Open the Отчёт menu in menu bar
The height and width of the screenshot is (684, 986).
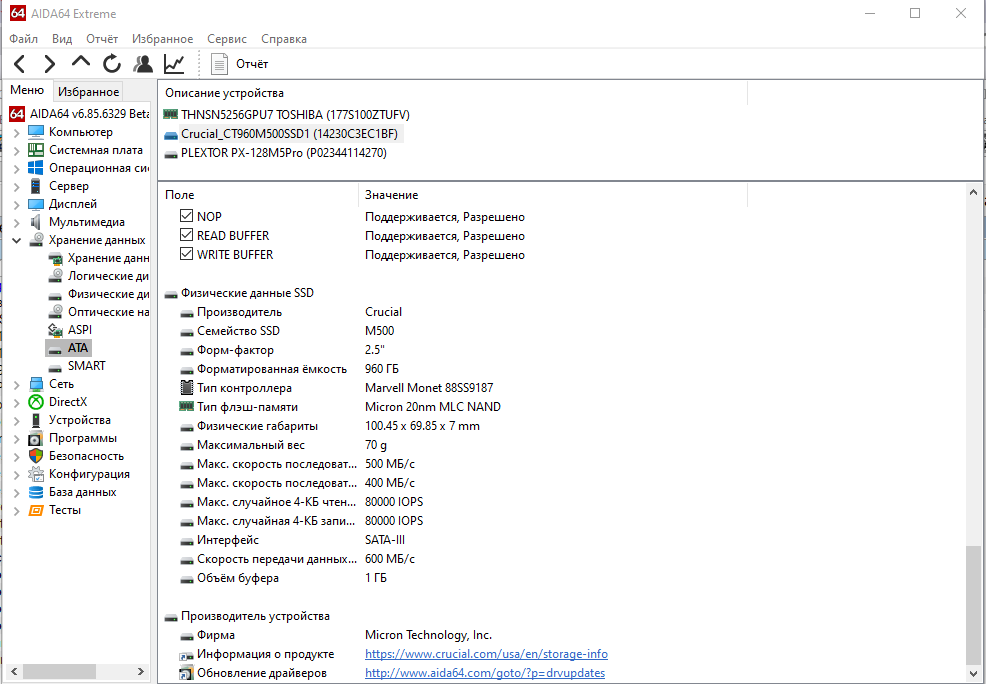[x=102, y=39]
